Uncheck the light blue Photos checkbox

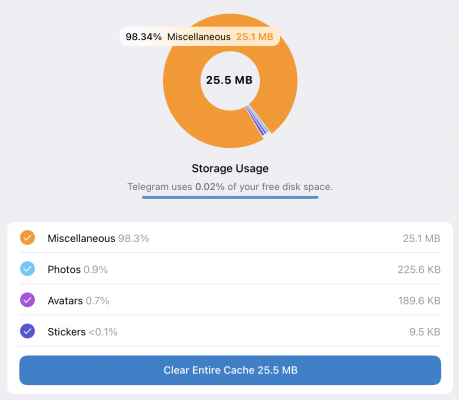click(27, 269)
